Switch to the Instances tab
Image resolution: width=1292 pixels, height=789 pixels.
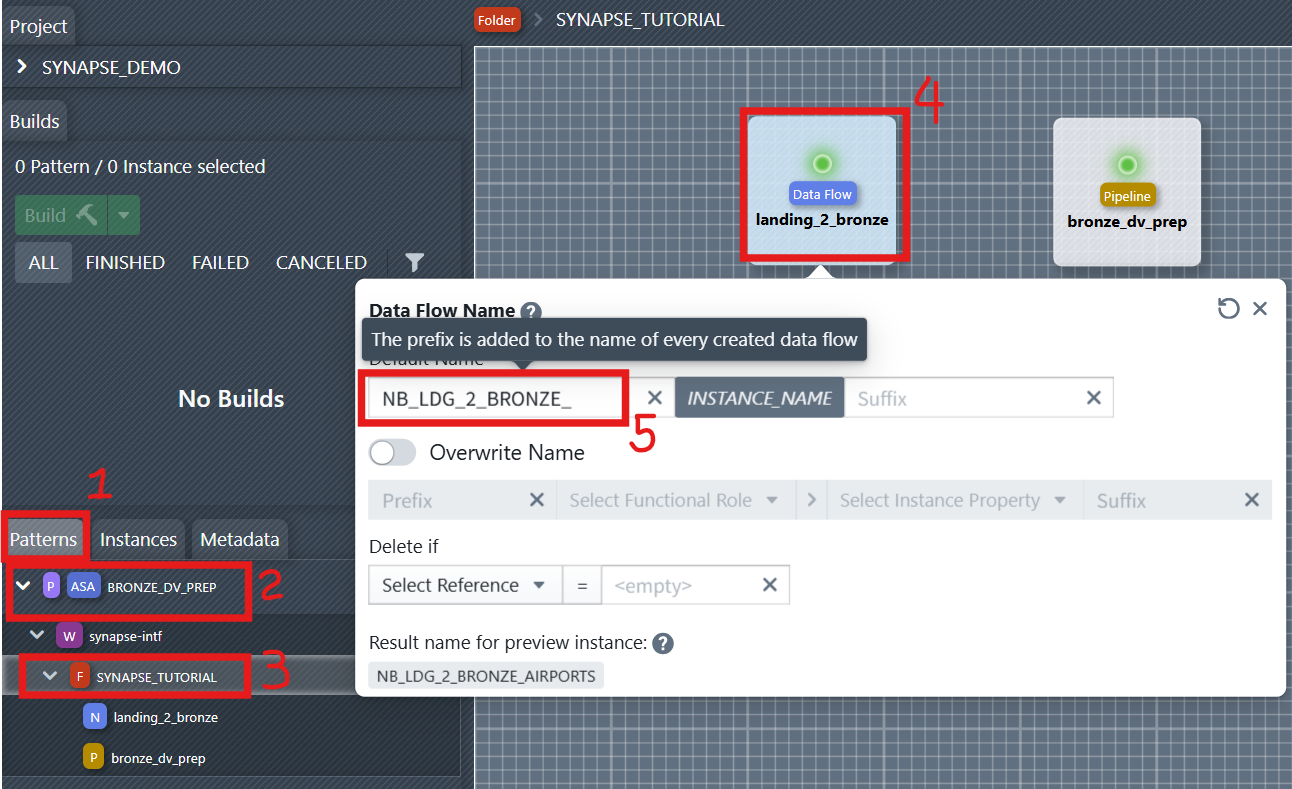coord(138,540)
